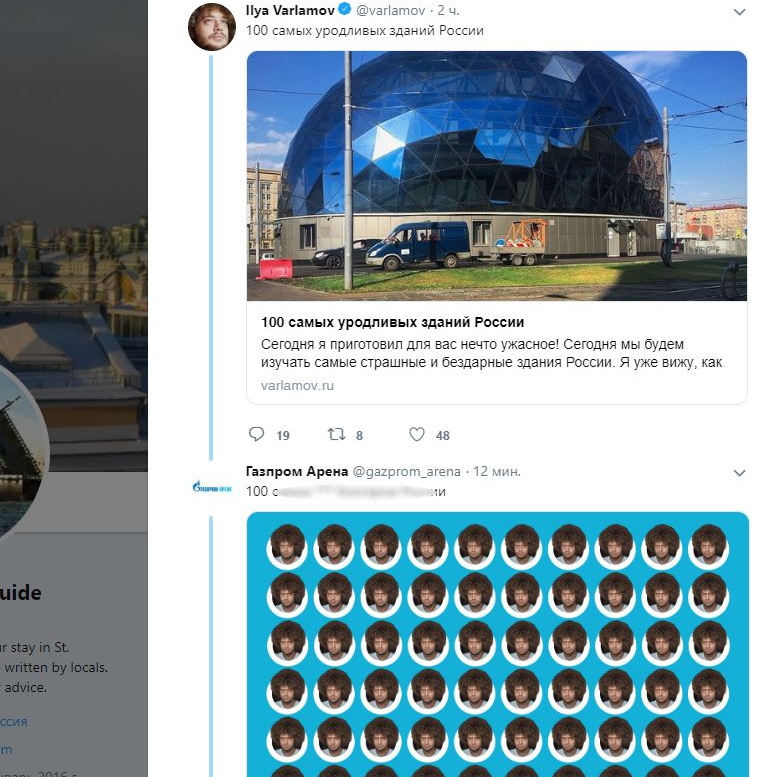
Task: Click the retweet icon under Varlamov's tweet
Action: pyautogui.click(x=336, y=435)
